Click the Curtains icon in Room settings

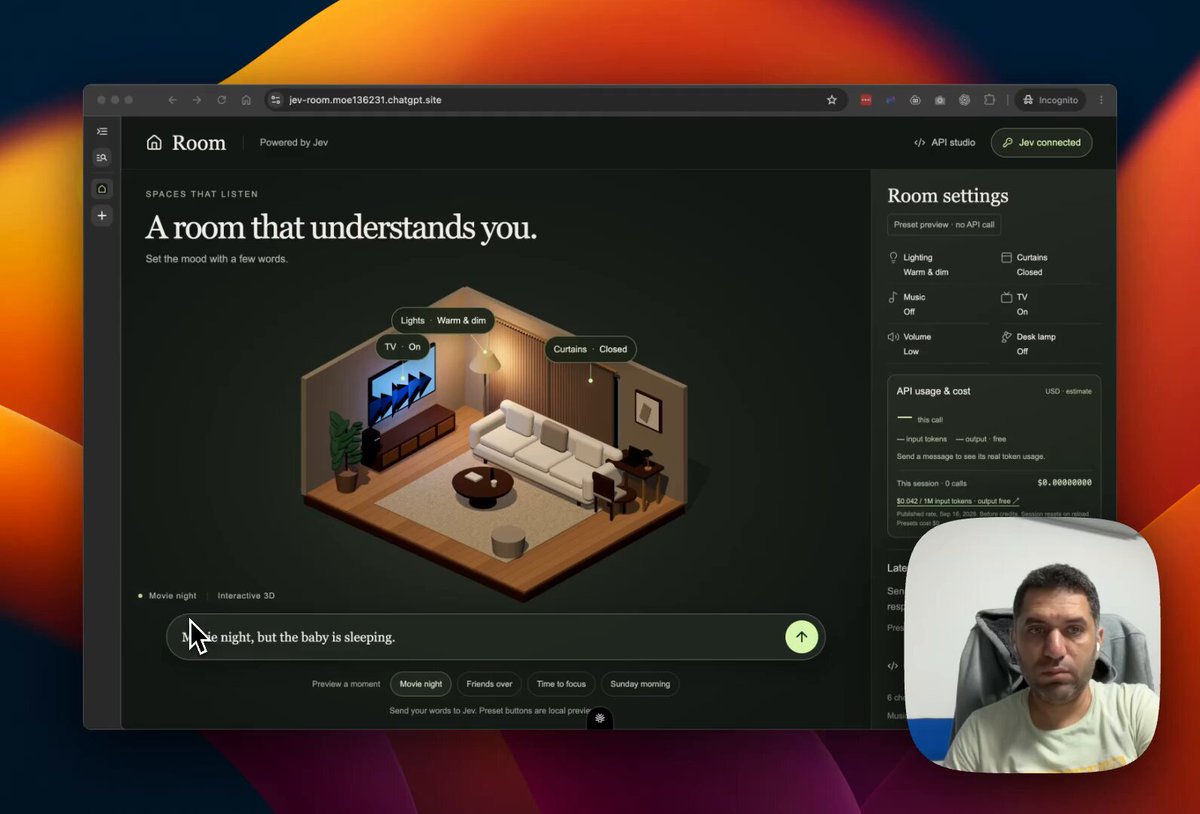click(1007, 258)
